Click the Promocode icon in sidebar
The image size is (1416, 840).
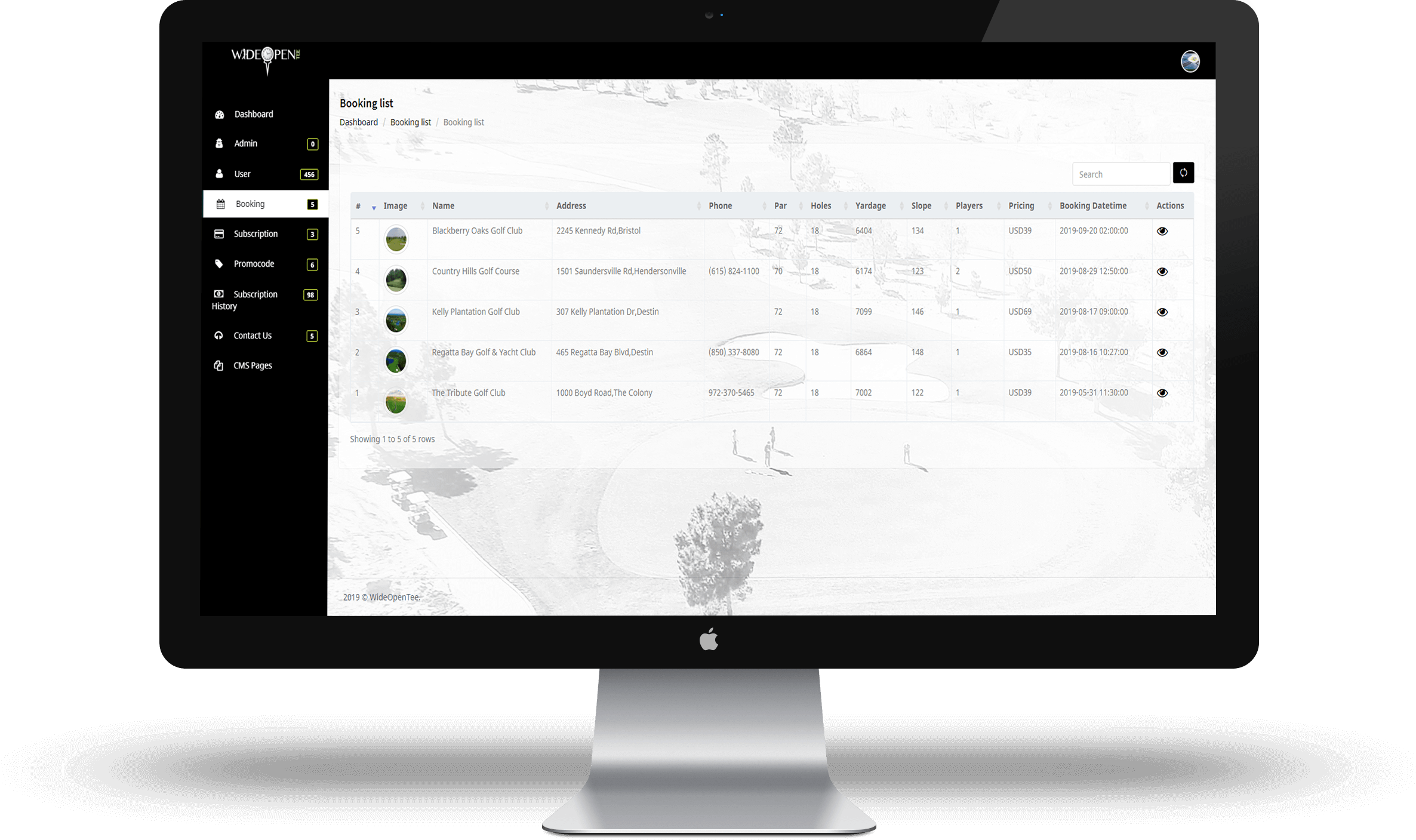[219, 264]
